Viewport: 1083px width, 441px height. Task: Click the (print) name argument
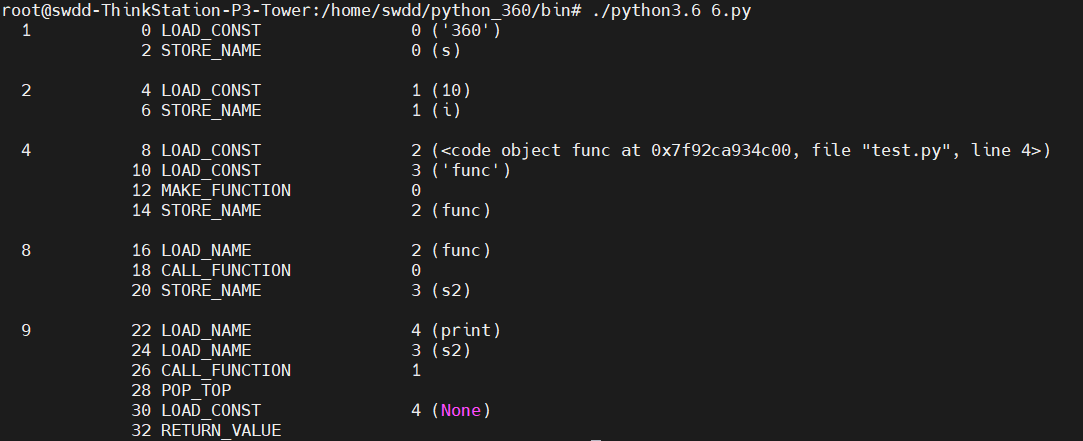pos(465,330)
